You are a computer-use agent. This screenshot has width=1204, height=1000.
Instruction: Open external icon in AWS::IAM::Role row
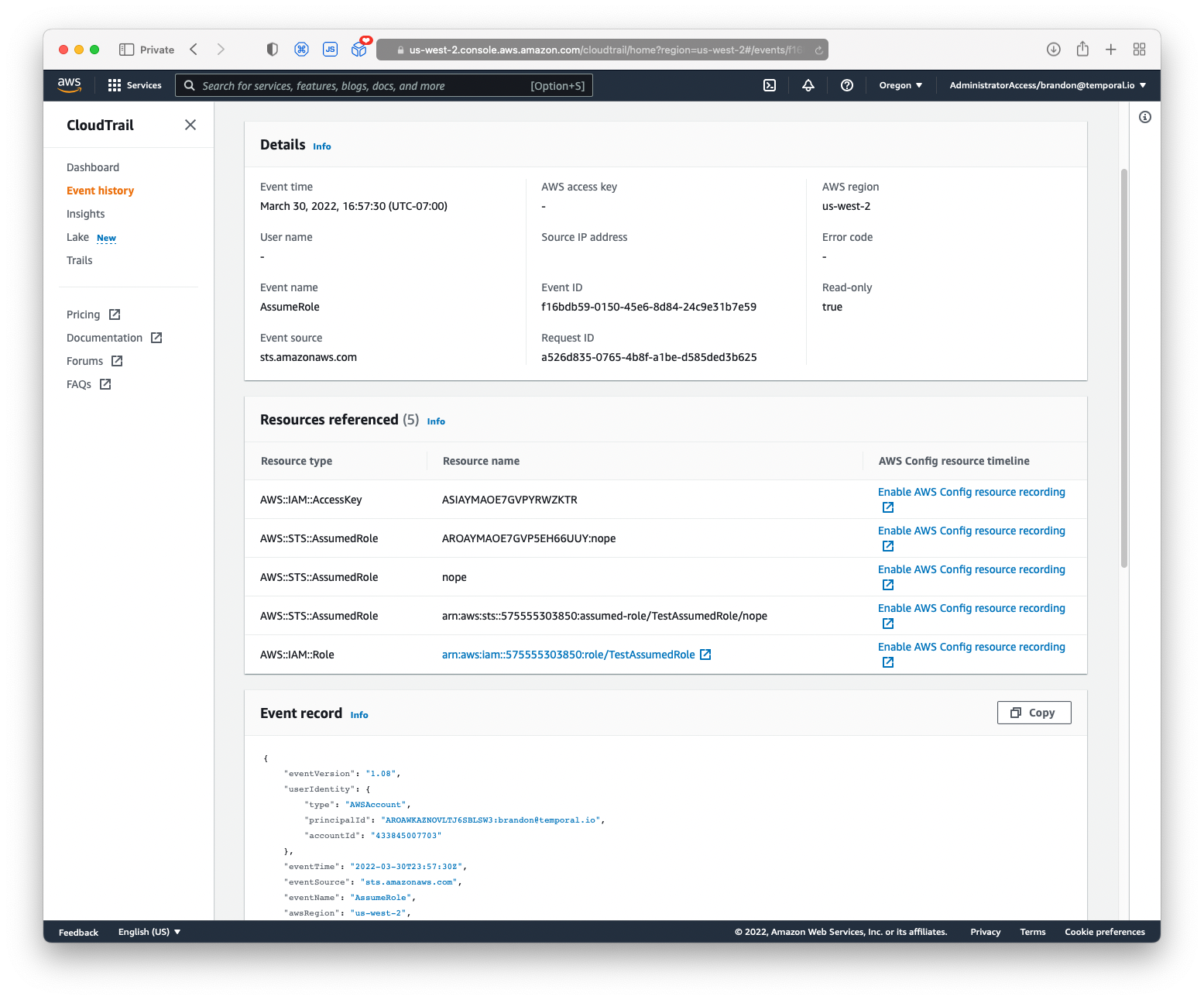click(x=888, y=662)
